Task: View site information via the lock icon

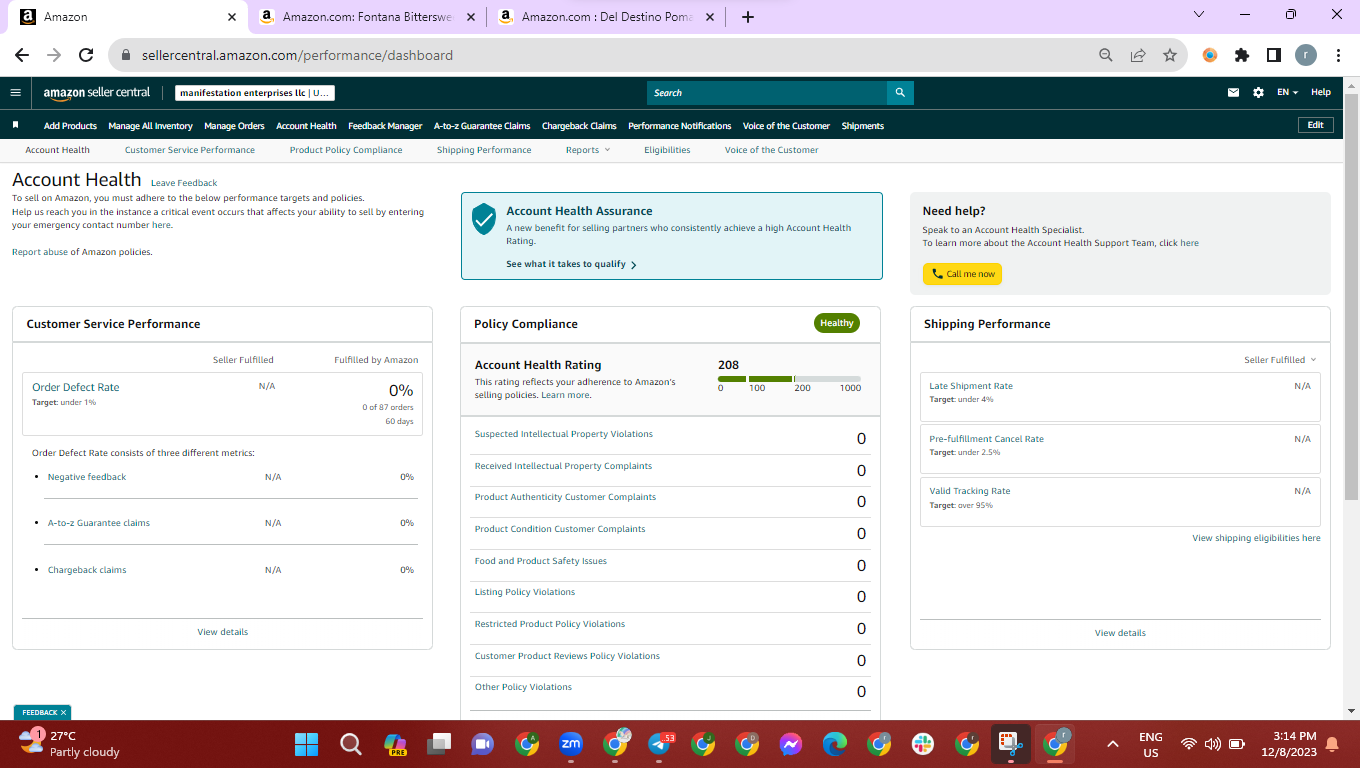Action: [126, 56]
